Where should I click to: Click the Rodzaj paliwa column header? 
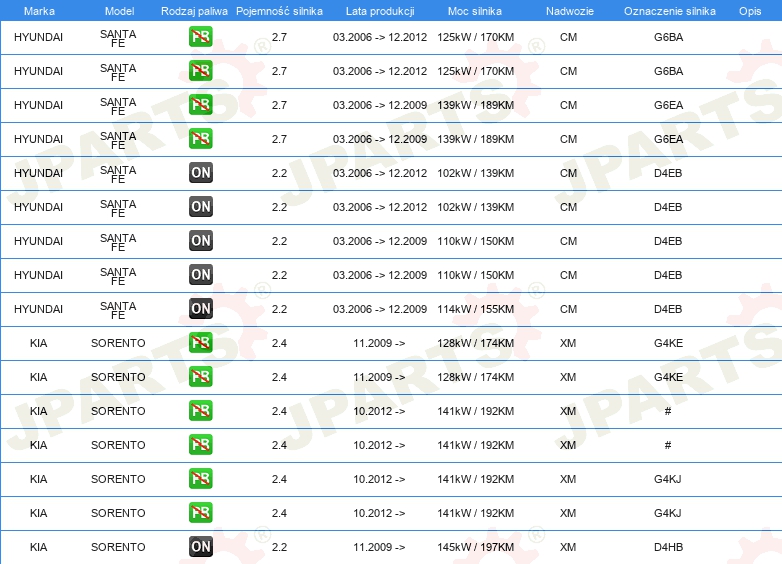(194, 10)
